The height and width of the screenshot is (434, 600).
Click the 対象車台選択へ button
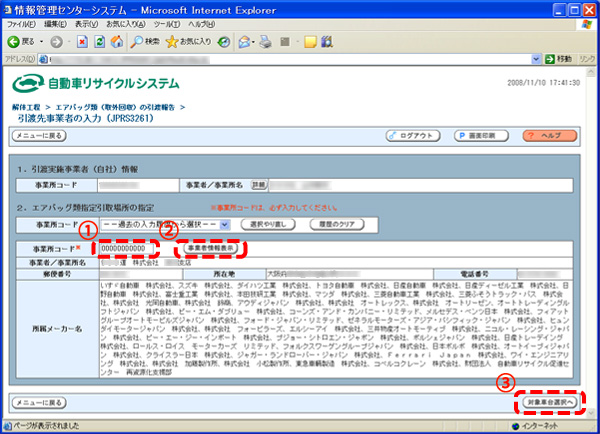[x=550, y=402]
